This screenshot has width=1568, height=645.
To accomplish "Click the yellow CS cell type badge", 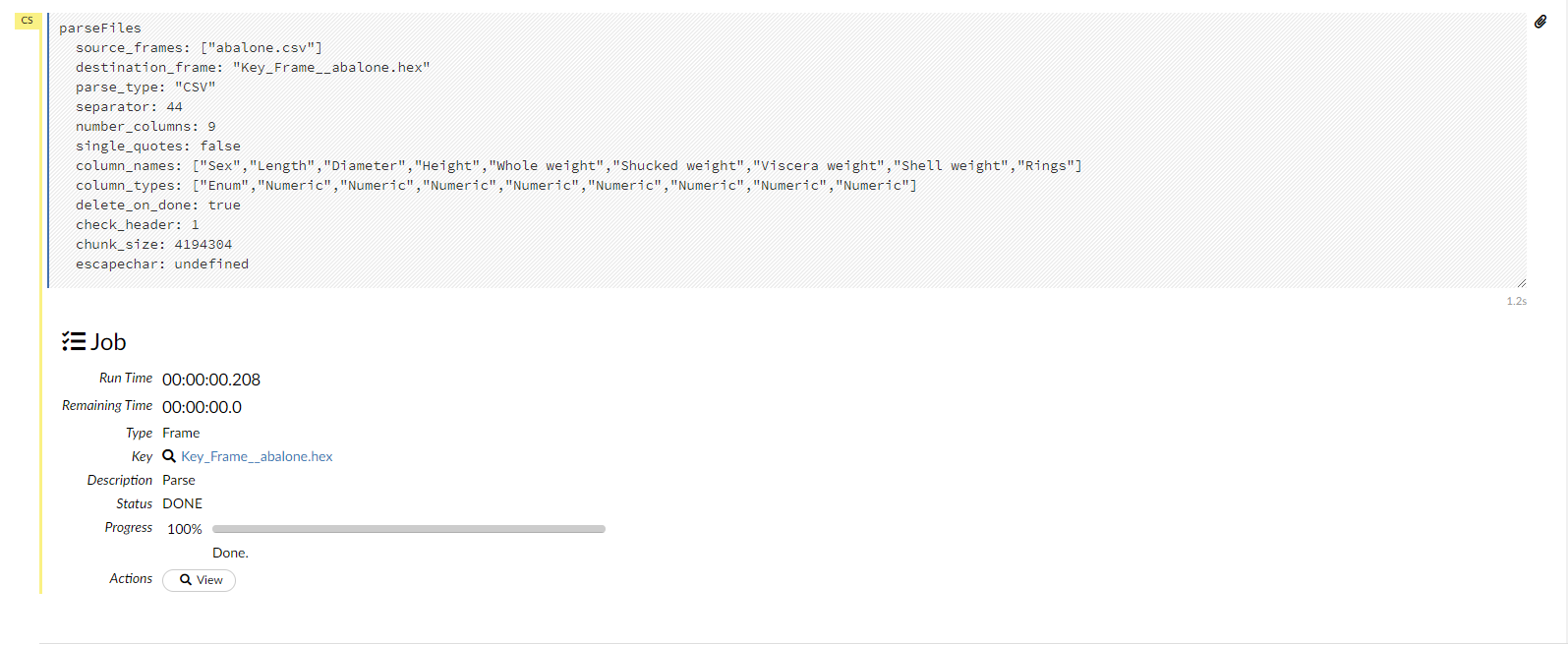I will 27,20.
